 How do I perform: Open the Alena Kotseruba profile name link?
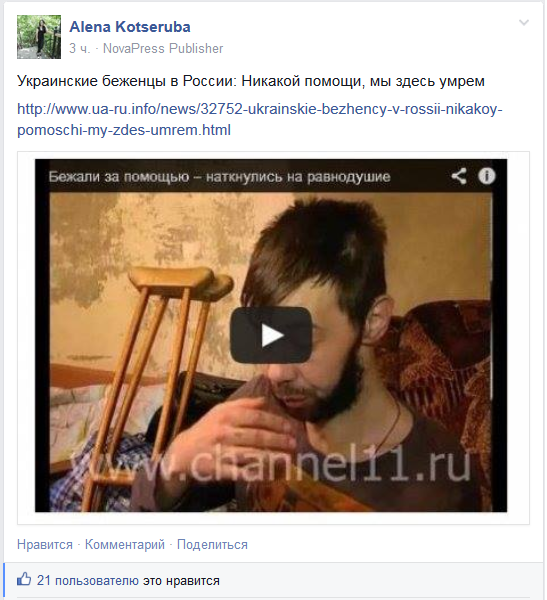click(130, 27)
